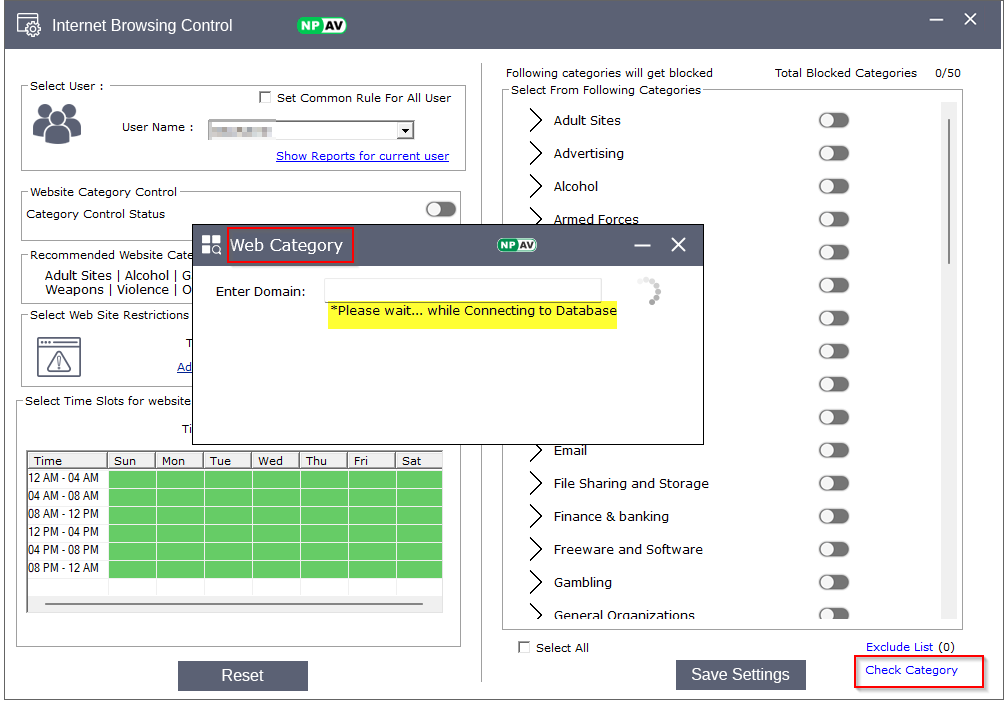Click the Internet Browsing Control gear icon

29,25
